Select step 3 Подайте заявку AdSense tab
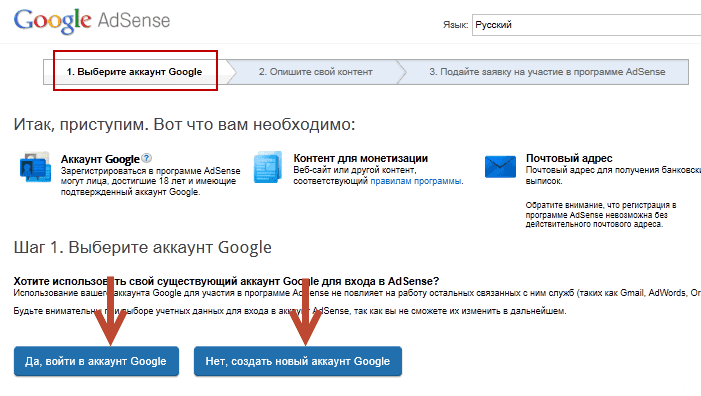 coord(547,72)
